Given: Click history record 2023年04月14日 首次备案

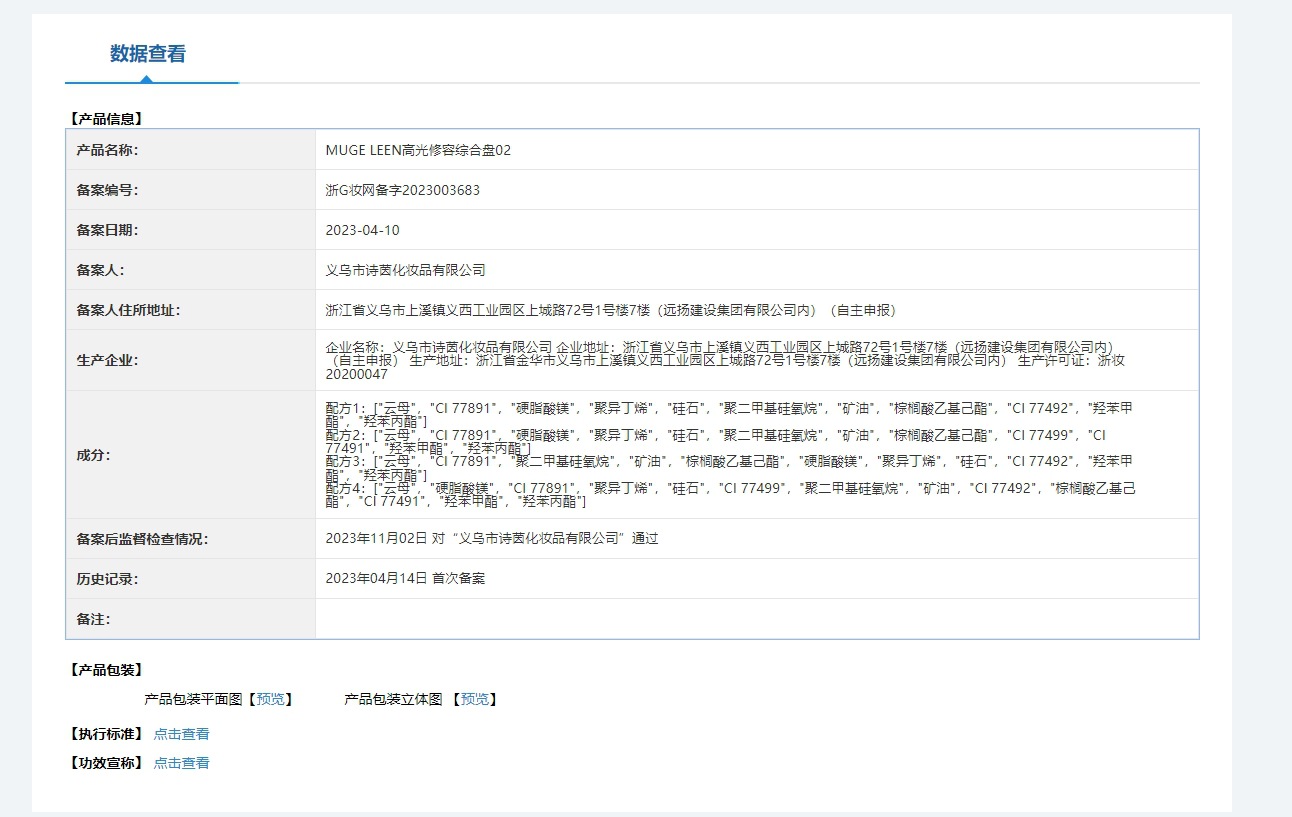Looking at the screenshot, I should (x=406, y=579).
